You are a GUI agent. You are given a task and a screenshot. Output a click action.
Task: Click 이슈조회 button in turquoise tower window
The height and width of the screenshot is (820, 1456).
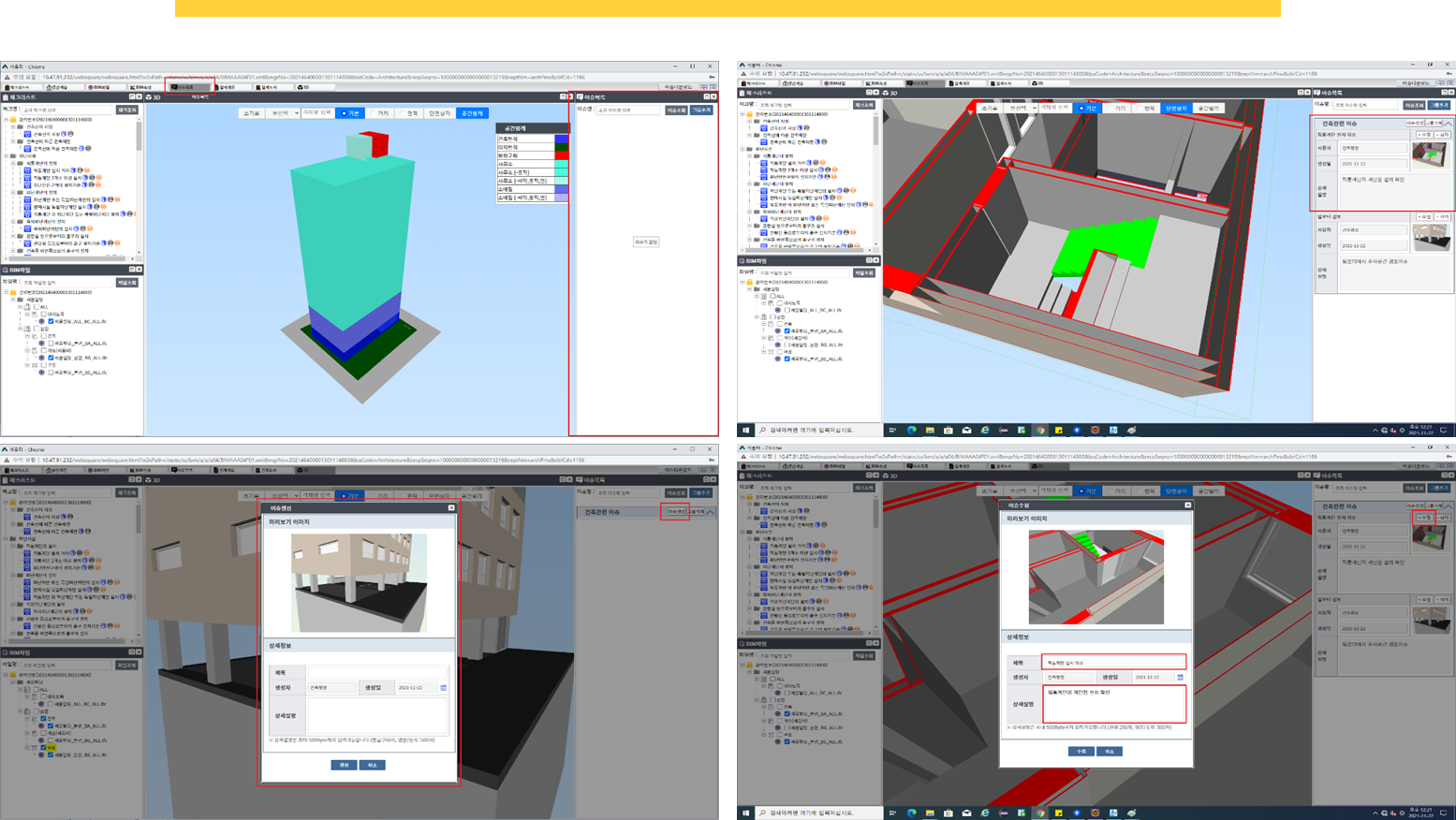tap(677, 110)
